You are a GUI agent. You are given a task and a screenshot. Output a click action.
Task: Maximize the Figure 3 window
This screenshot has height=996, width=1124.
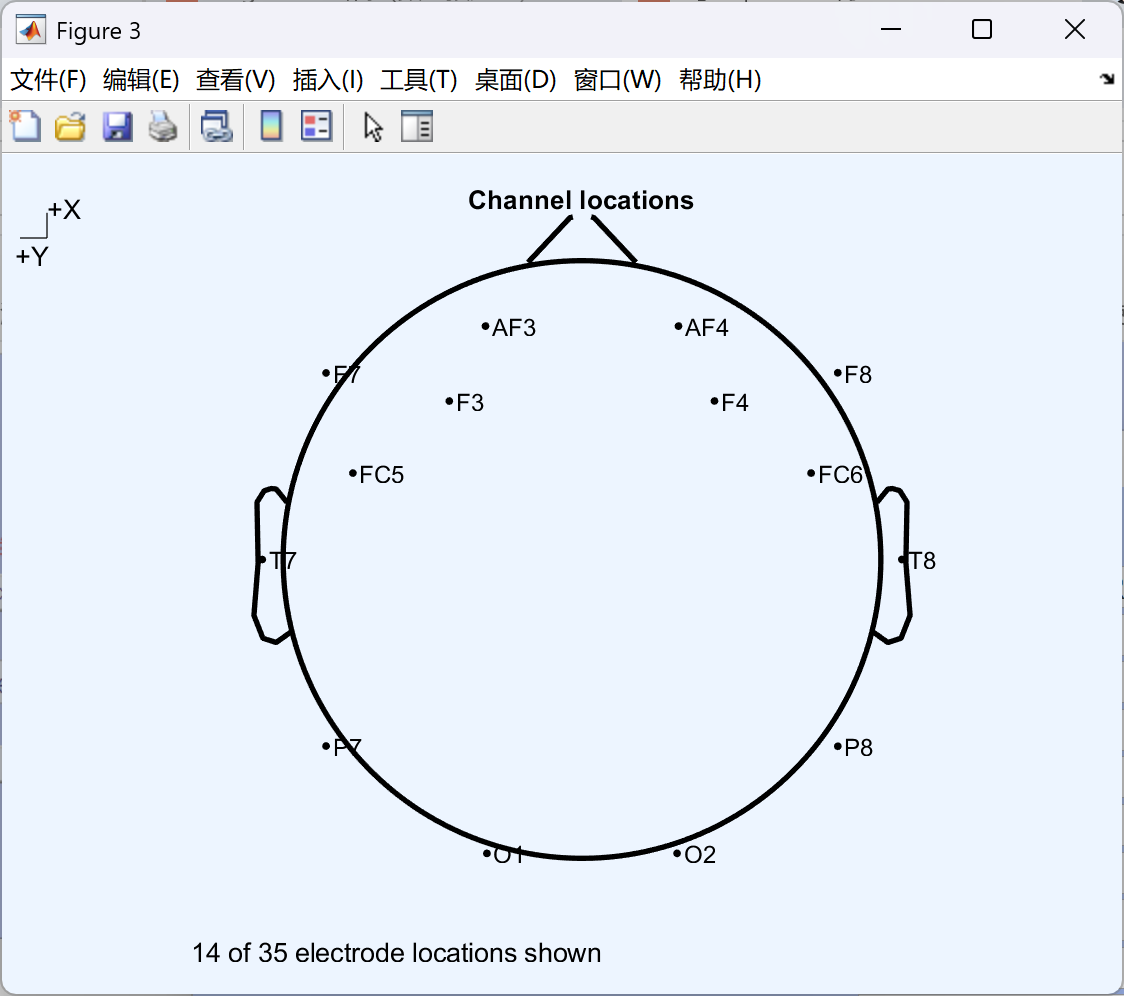[x=982, y=29]
